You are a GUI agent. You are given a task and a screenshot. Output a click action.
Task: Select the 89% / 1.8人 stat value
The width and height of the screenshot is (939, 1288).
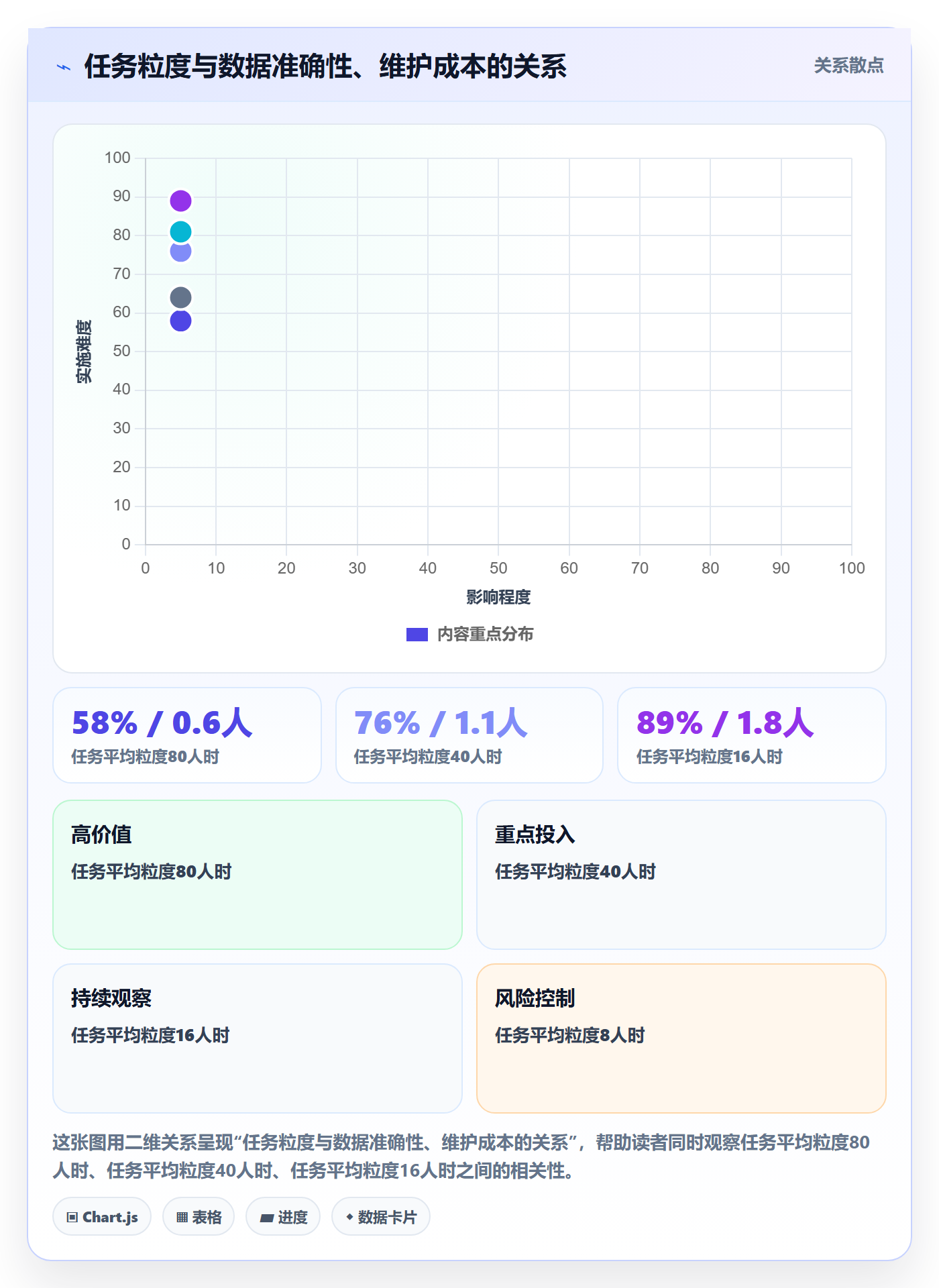(725, 723)
